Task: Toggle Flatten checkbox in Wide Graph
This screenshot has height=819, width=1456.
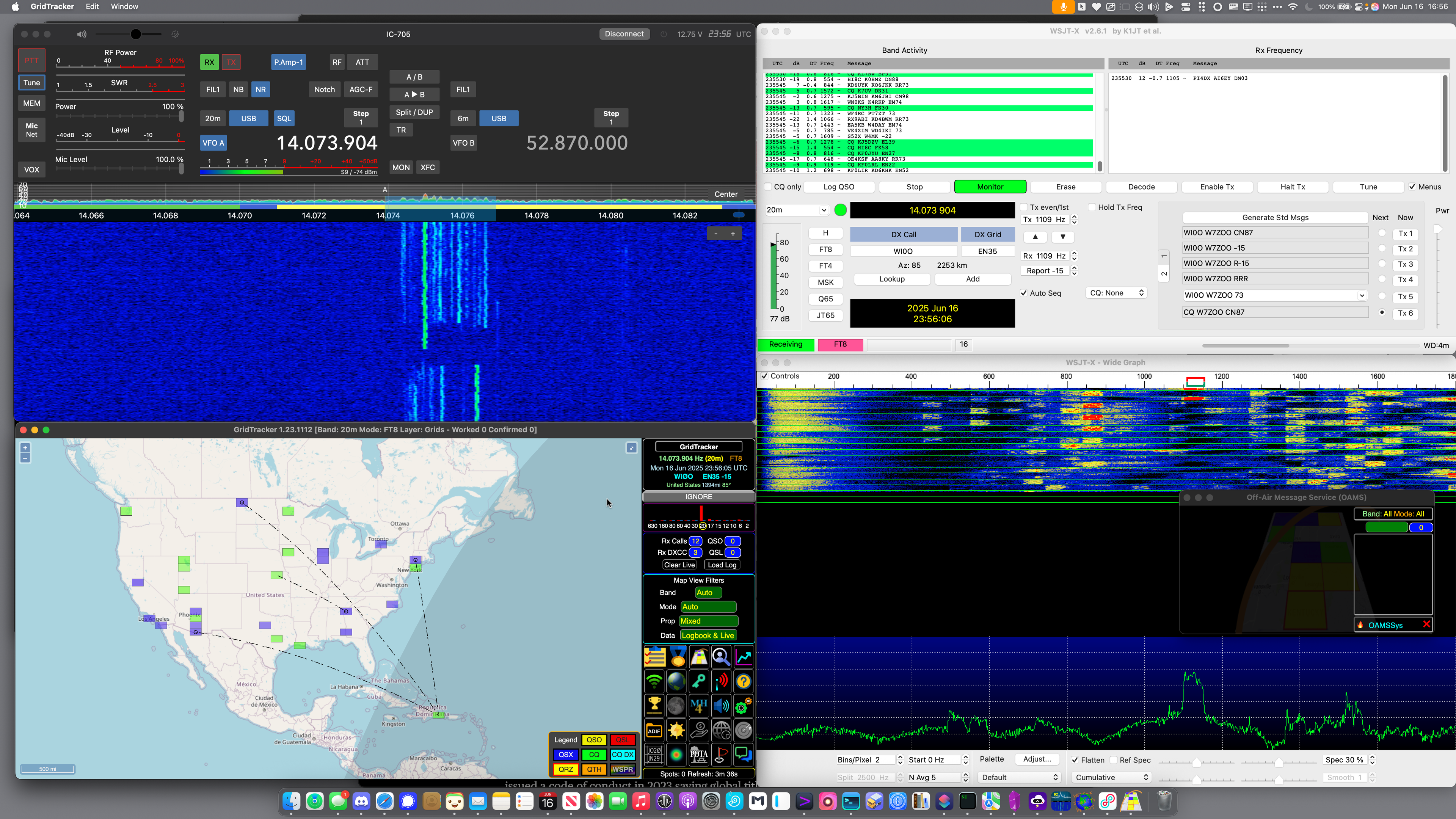Action: (1075, 760)
